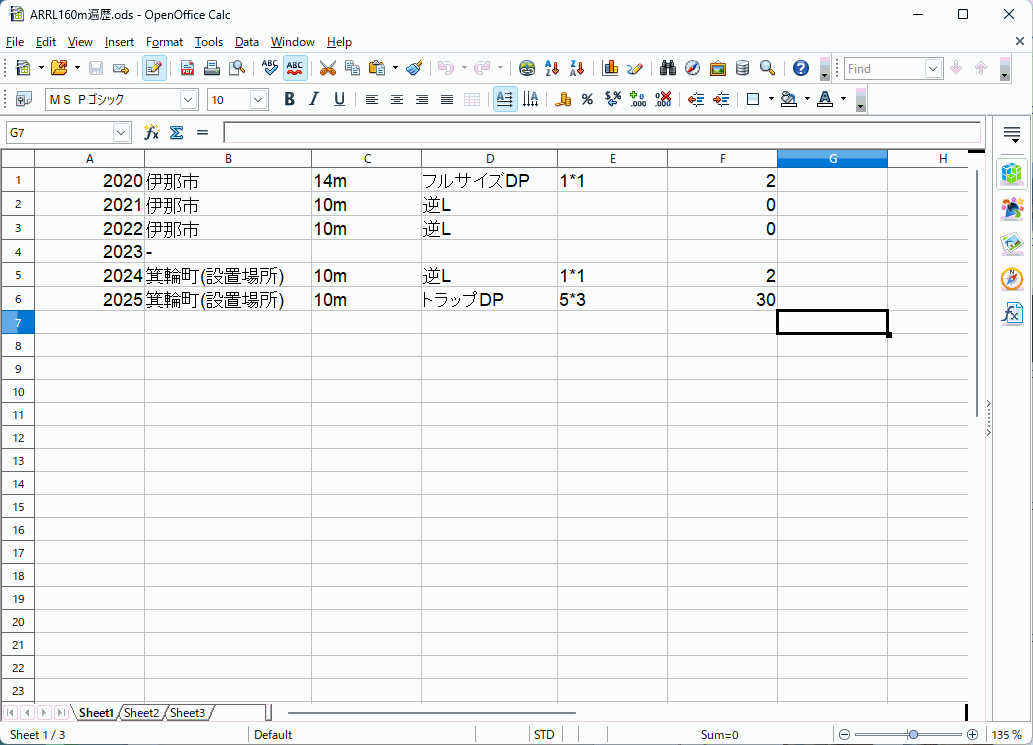Toggle Edit File mode button

point(153,68)
